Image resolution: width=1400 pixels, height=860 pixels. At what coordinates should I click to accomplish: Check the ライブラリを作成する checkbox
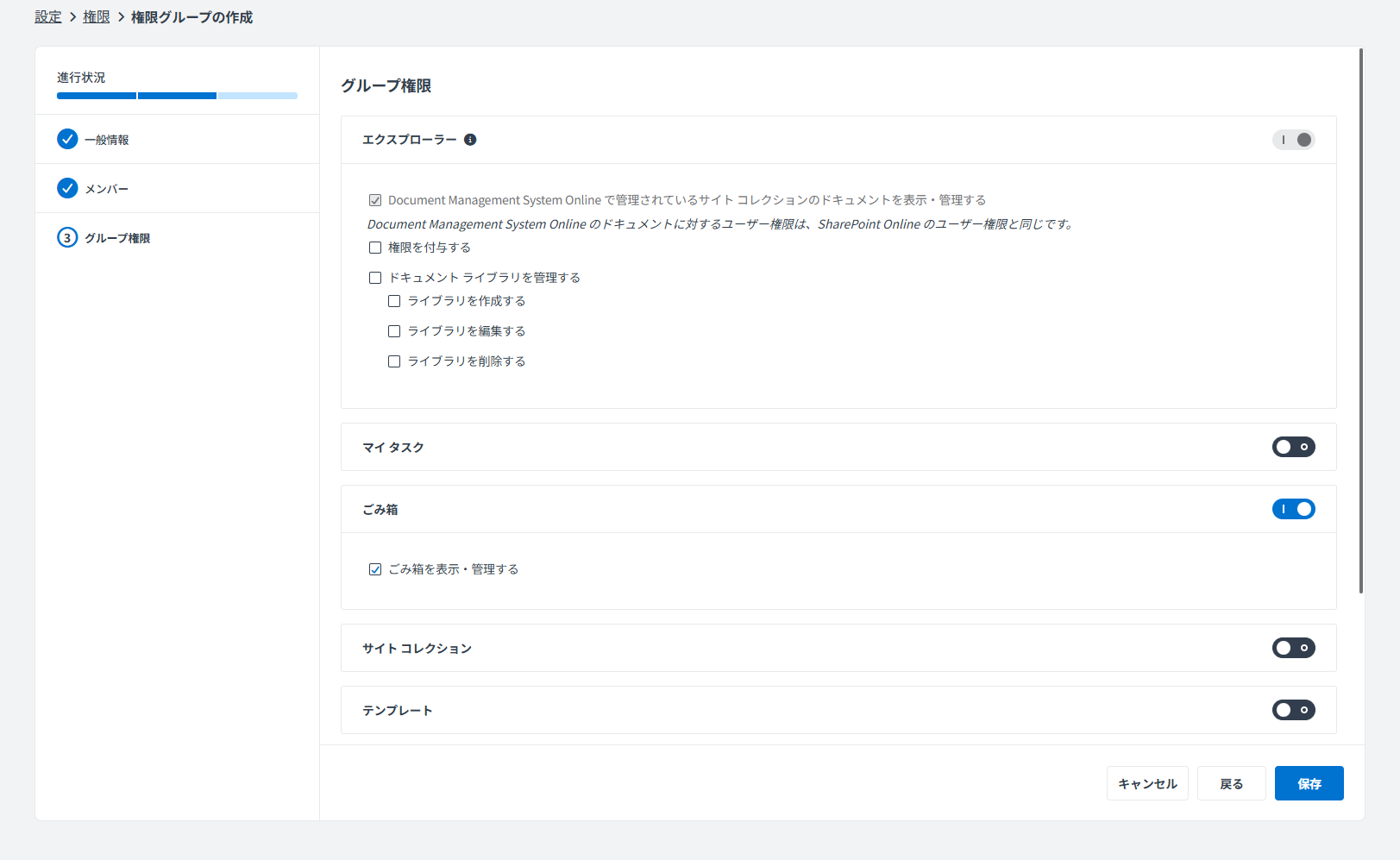tap(394, 301)
